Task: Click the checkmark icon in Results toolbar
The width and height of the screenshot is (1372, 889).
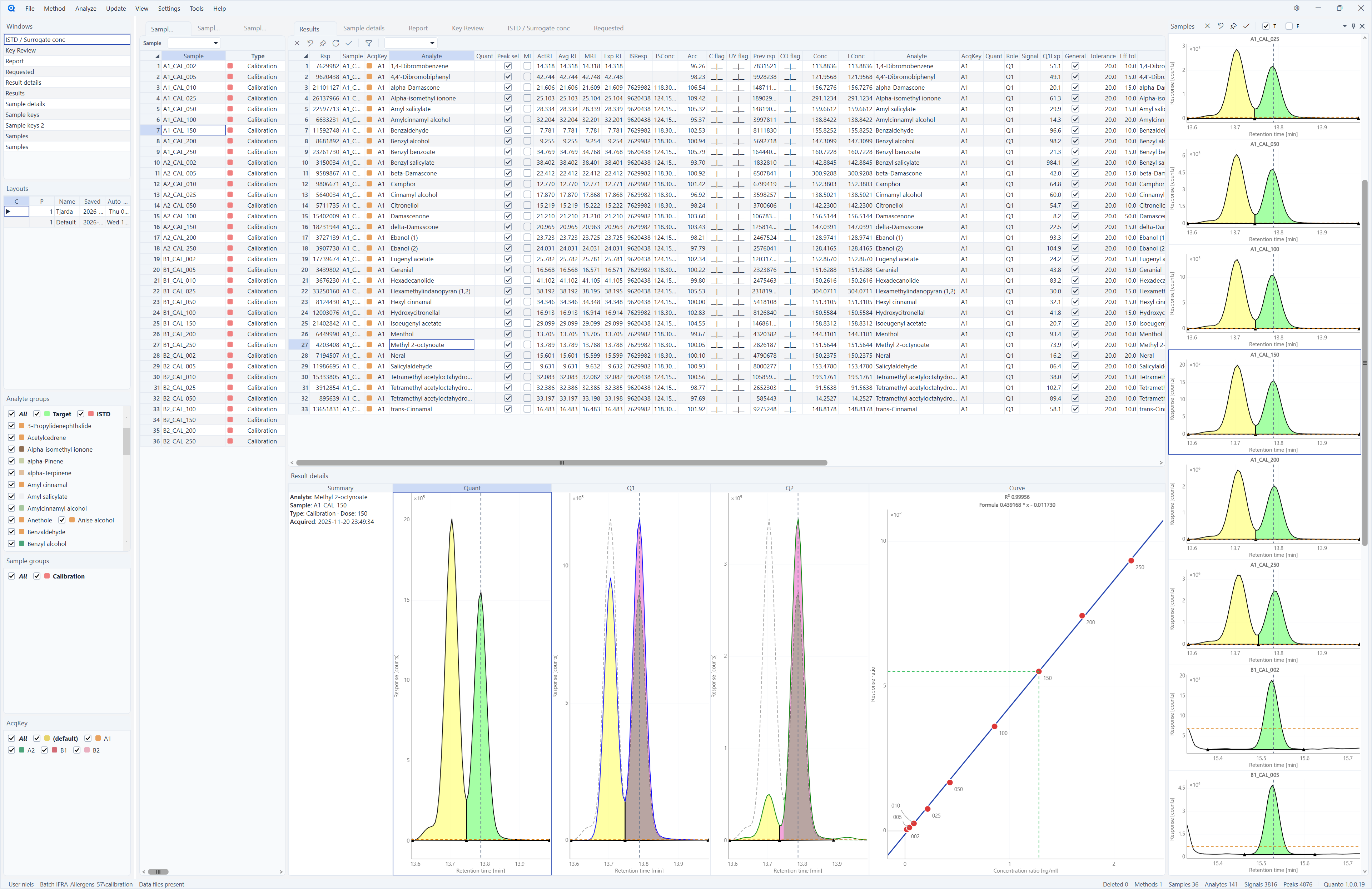Action: pos(349,43)
